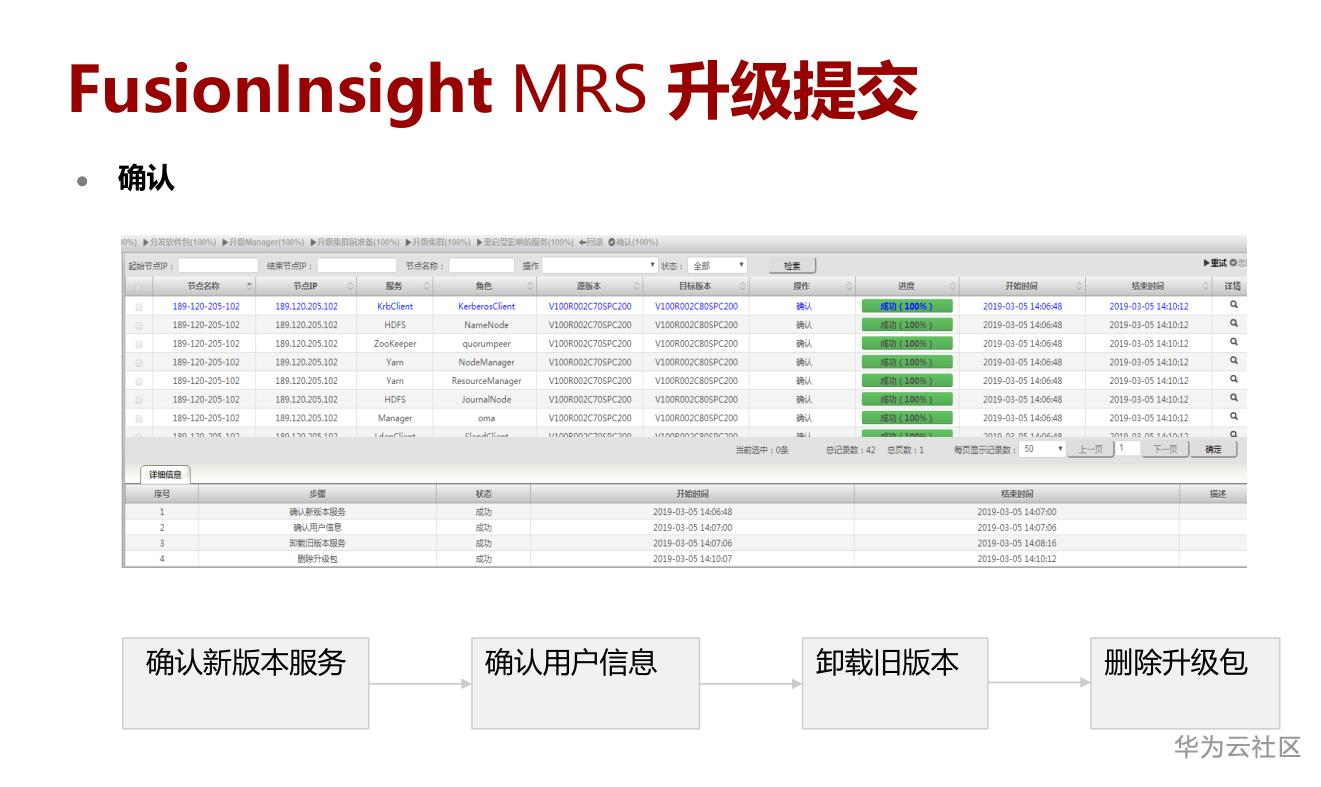Click the ZooKeeper service cell

395,343
